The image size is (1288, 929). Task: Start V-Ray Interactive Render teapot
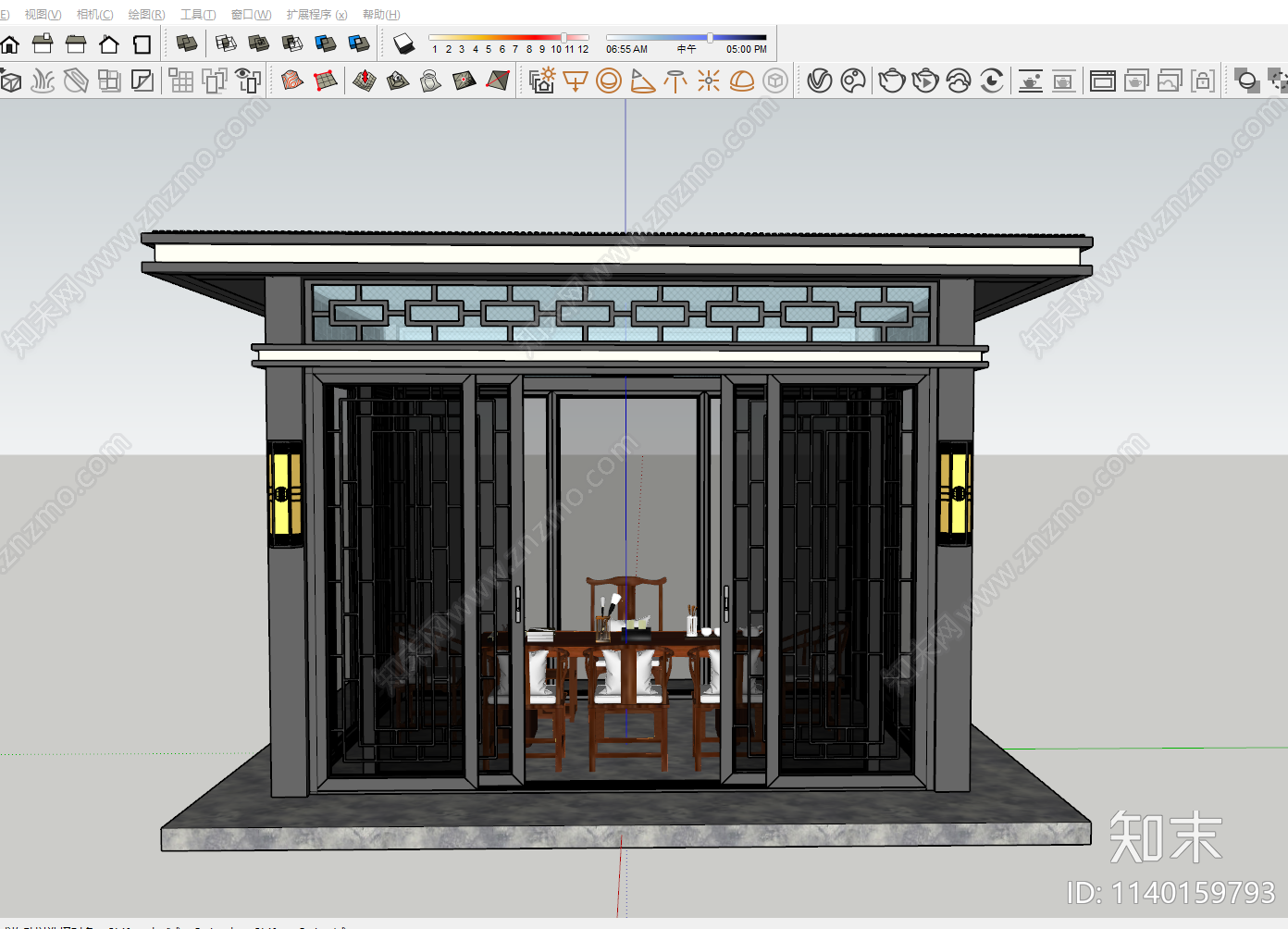click(925, 81)
